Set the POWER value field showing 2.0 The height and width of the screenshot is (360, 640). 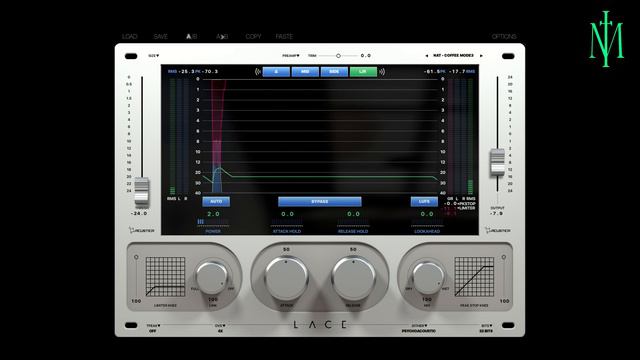point(213,214)
